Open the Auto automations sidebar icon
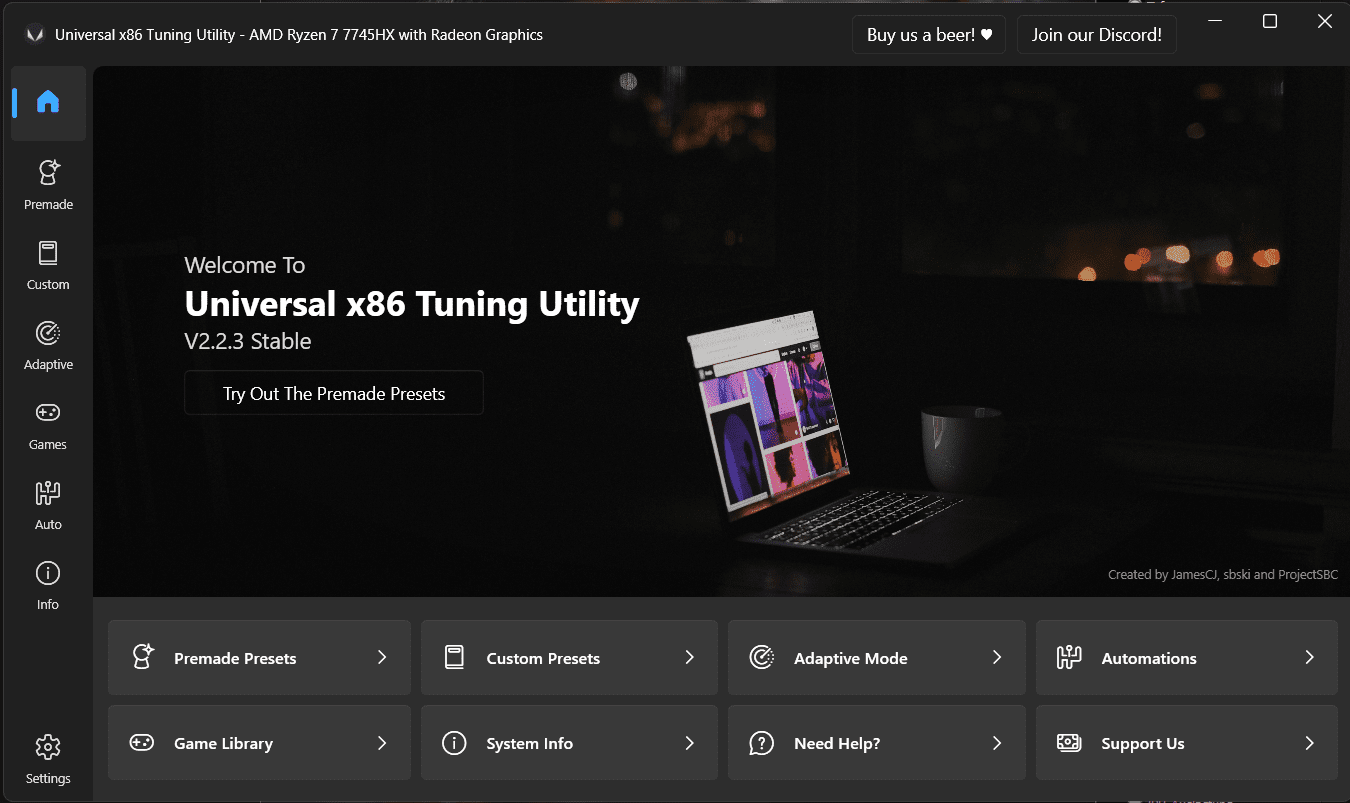 pos(48,504)
